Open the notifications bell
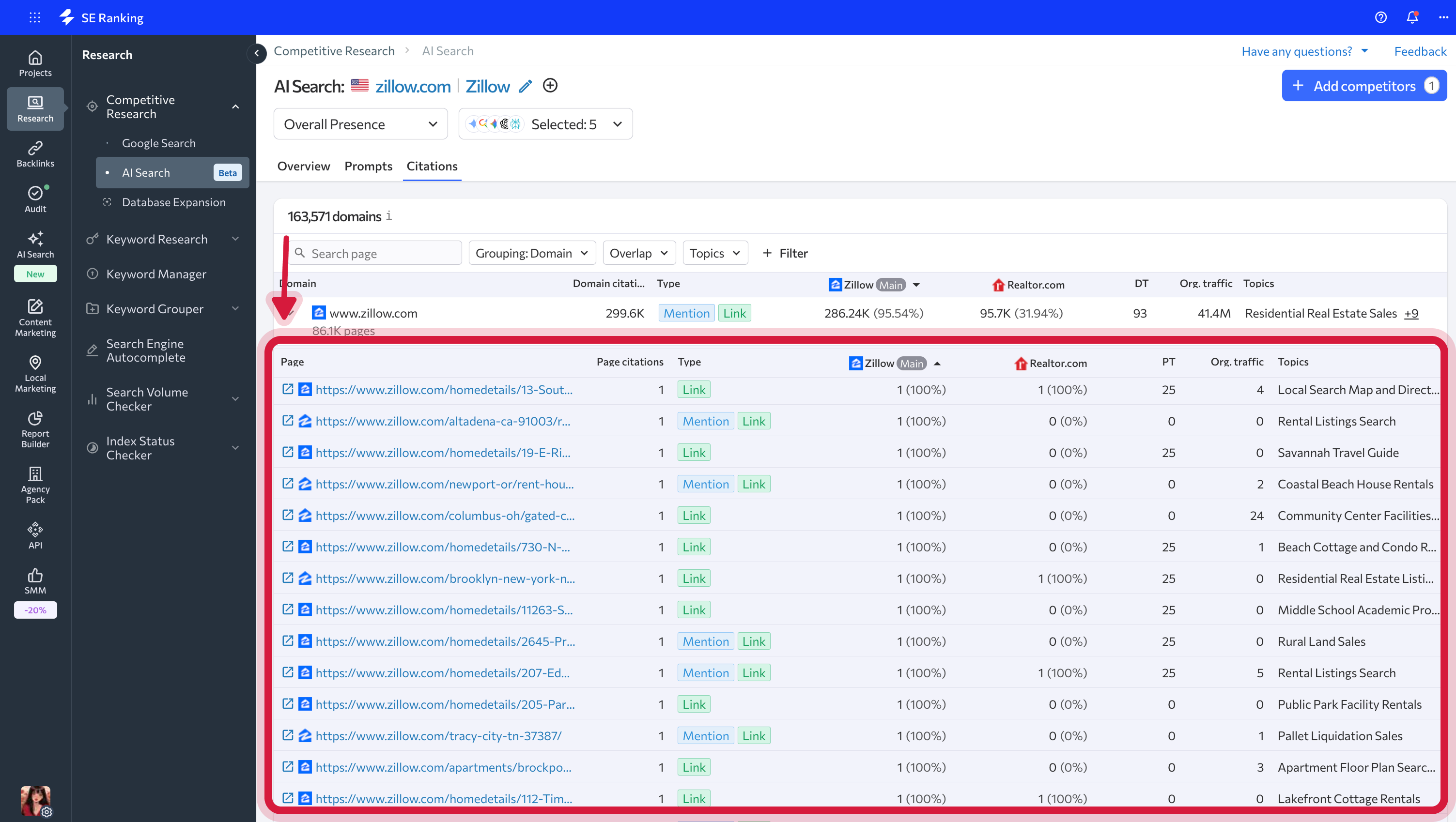1456x822 pixels. (x=1412, y=17)
